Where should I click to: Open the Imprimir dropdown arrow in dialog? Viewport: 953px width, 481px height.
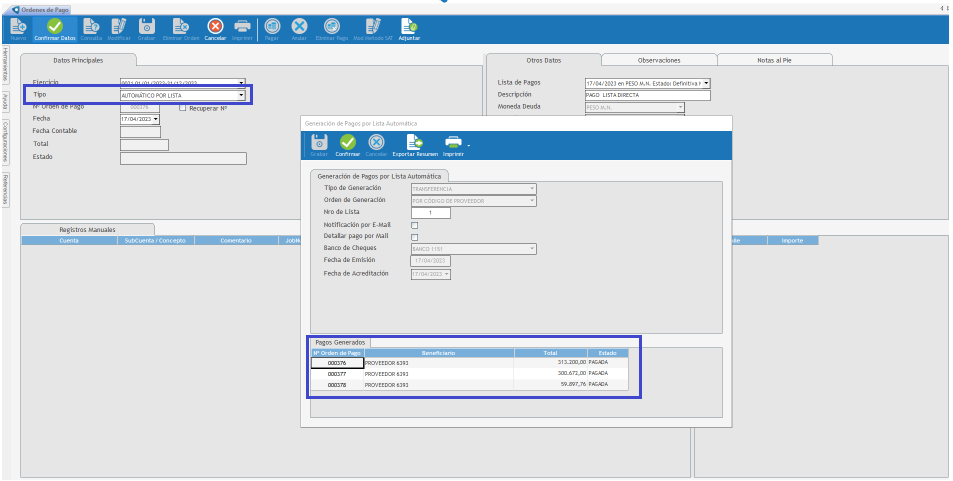pos(467,146)
